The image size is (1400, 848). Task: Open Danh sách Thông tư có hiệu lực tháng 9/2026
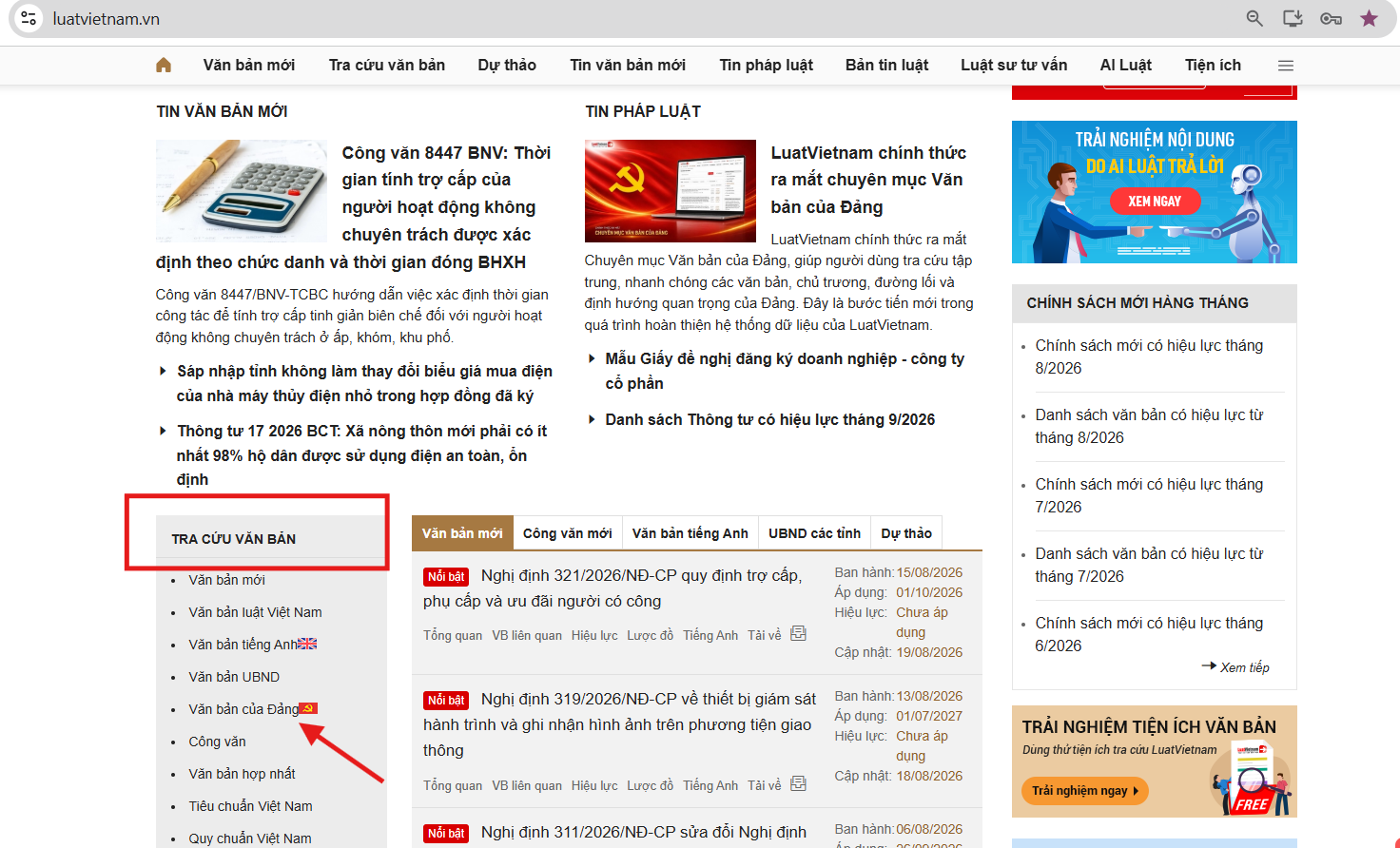770,419
